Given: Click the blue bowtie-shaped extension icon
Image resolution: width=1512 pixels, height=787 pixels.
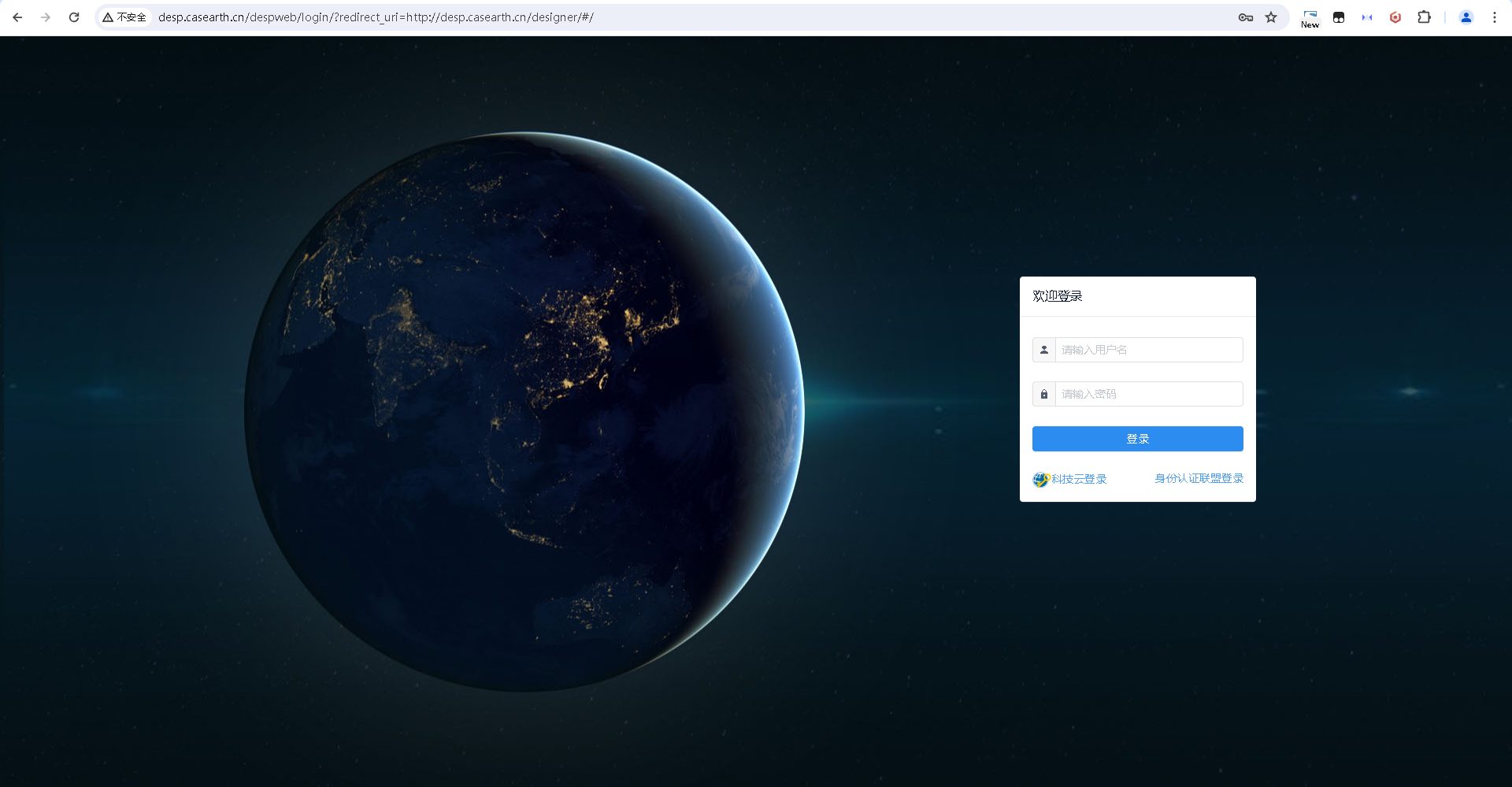Looking at the screenshot, I should pyautogui.click(x=1367, y=17).
